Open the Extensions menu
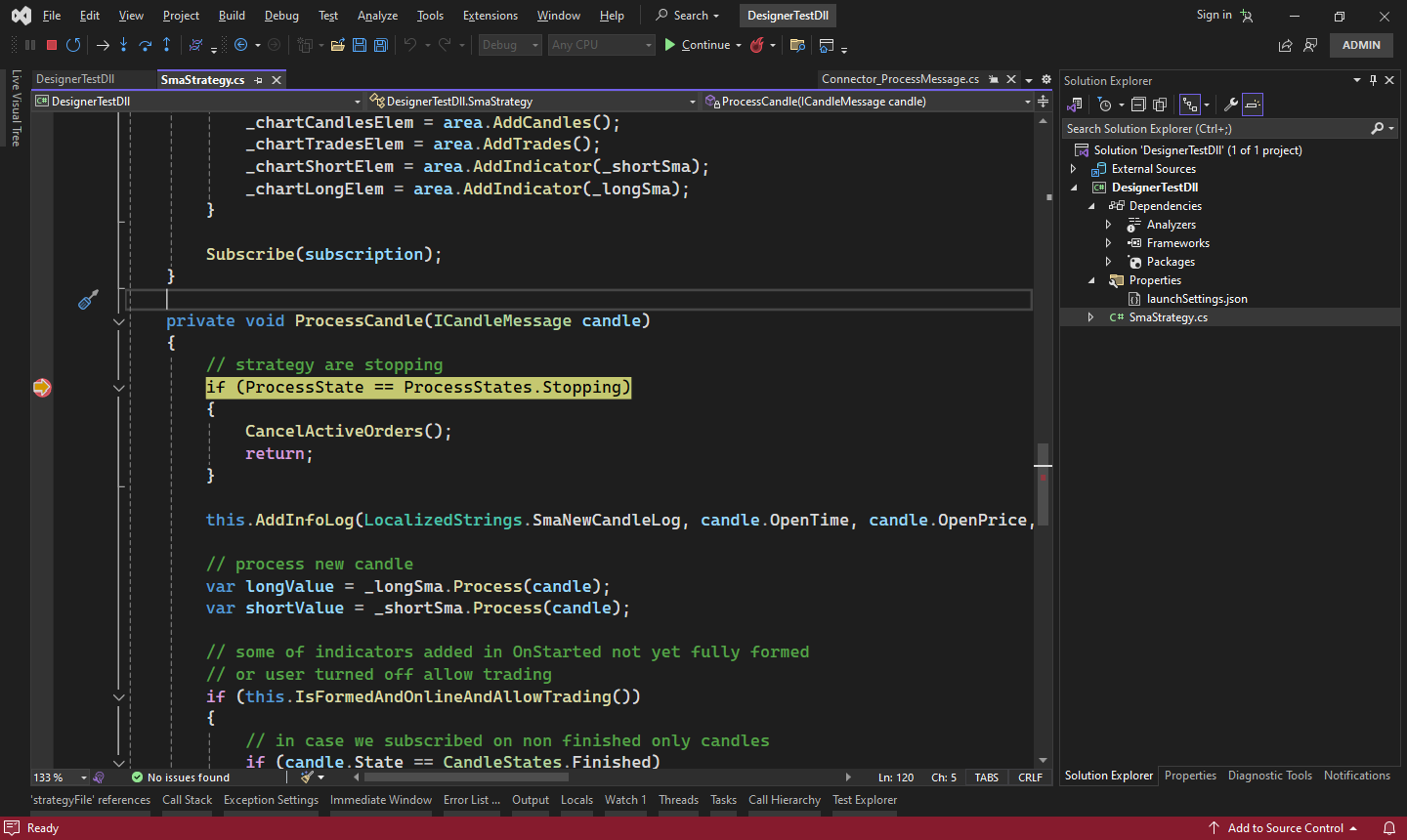1407x840 pixels. pyautogui.click(x=490, y=16)
